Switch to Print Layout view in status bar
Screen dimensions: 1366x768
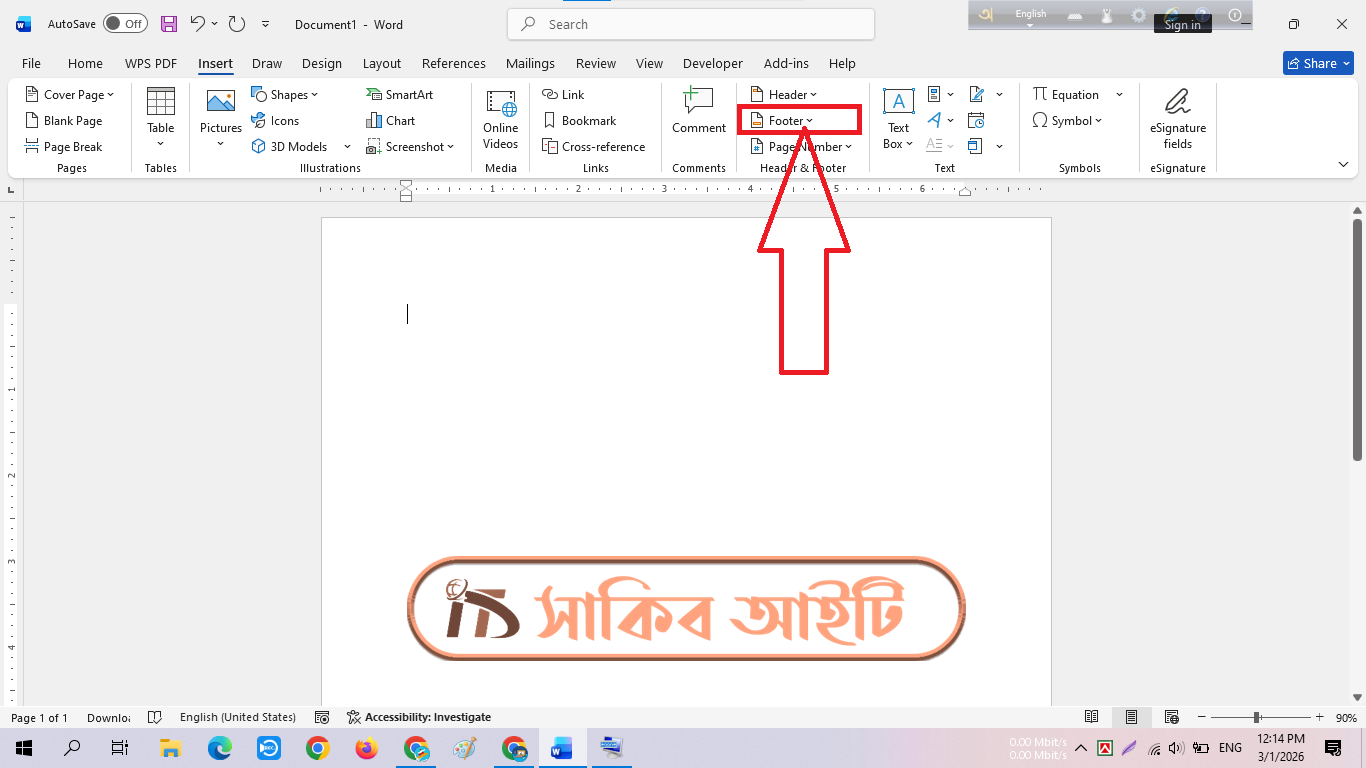(1131, 717)
